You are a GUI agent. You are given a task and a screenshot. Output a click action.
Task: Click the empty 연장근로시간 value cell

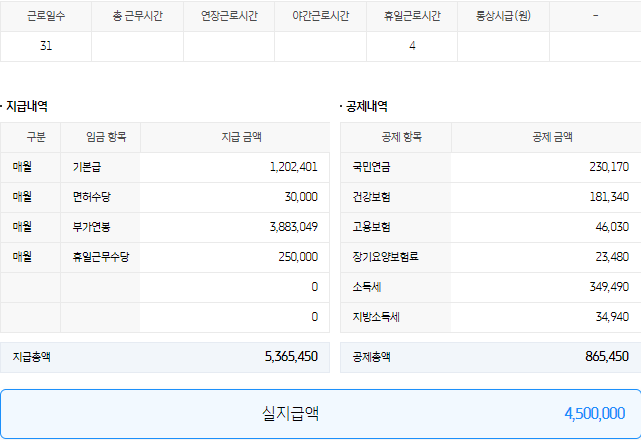(x=229, y=47)
